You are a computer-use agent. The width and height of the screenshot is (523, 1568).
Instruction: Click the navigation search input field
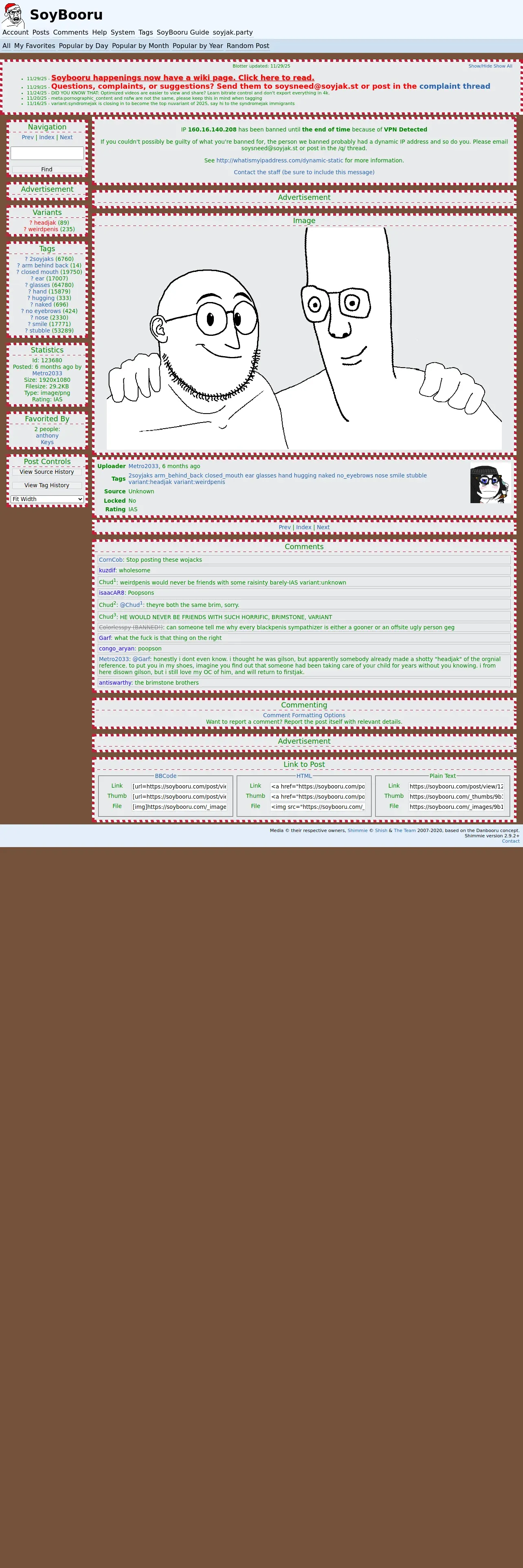click(47, 153)
